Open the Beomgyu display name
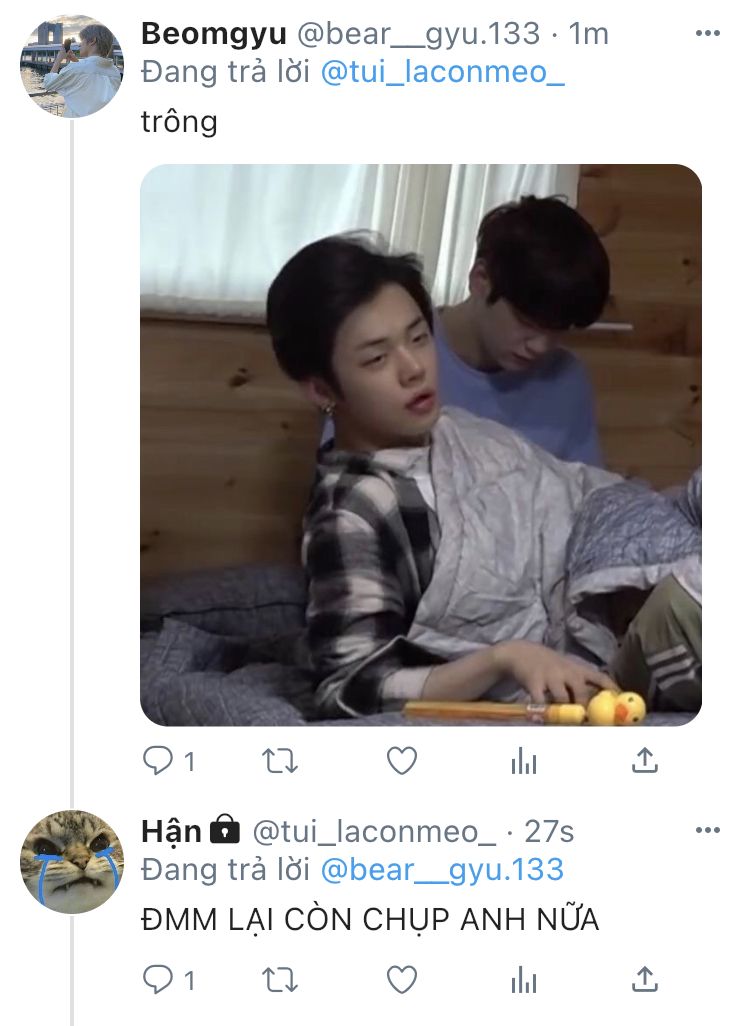750x1026 pixels. 213,33
